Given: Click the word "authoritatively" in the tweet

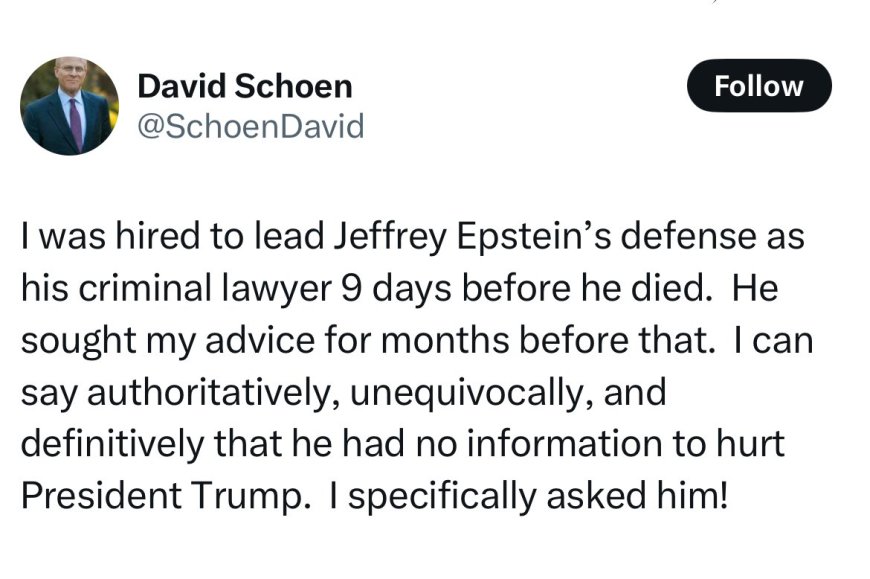Looking at the screenshot, I should (x=211, y=392).
